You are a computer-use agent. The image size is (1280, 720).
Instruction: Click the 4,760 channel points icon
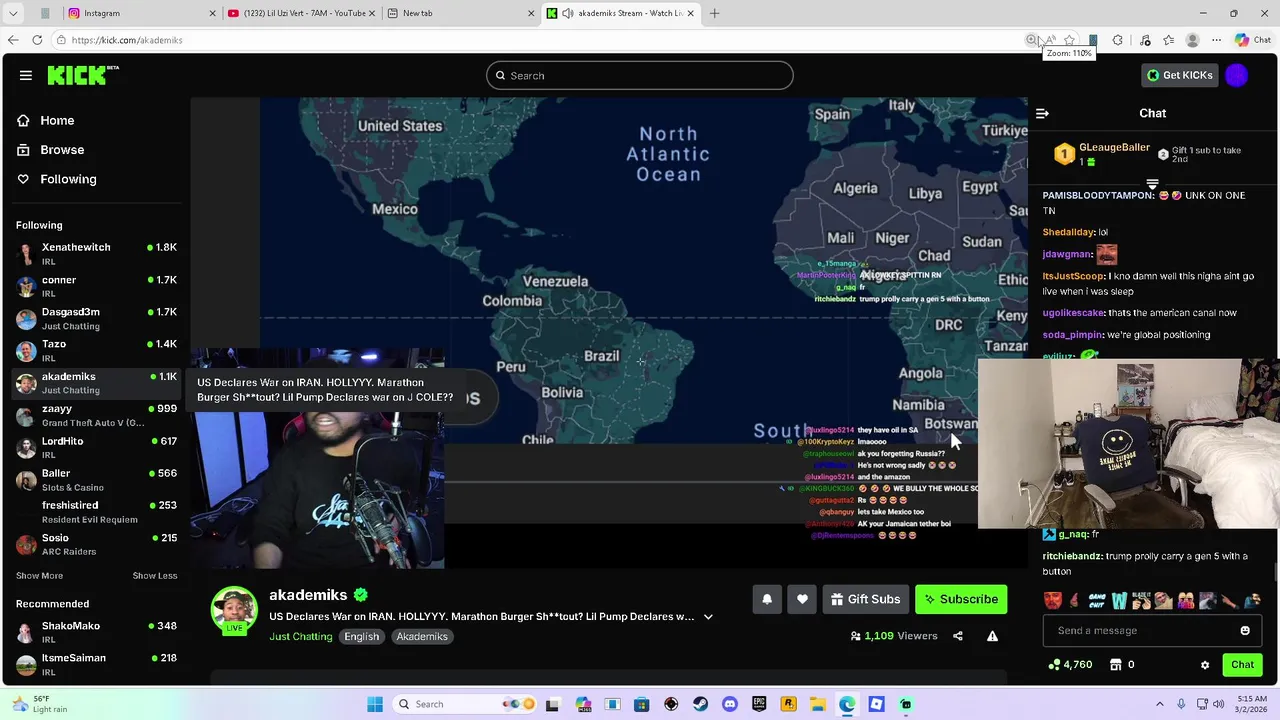(1070, 665)
